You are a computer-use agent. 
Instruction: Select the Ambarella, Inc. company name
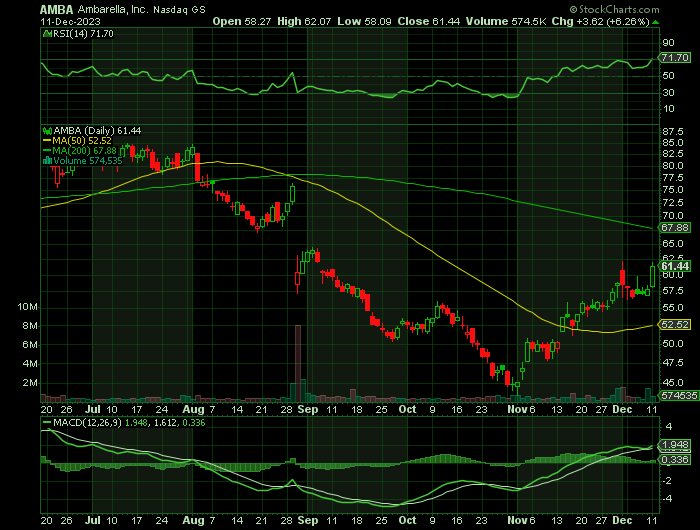[x=113, y=9]
